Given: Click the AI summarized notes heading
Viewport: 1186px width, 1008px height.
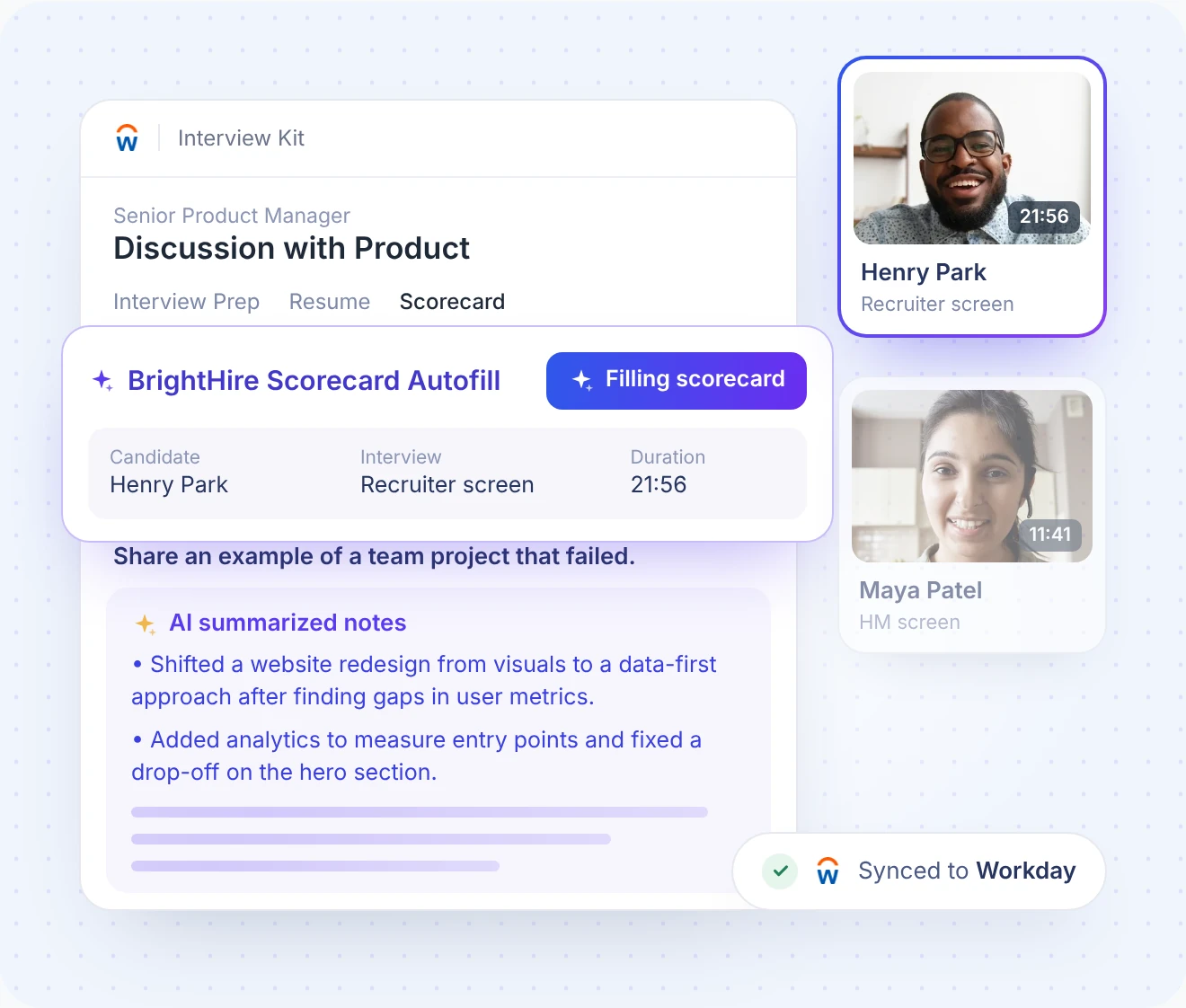Looking at the screenshot, I should click(x=288, y=623).
